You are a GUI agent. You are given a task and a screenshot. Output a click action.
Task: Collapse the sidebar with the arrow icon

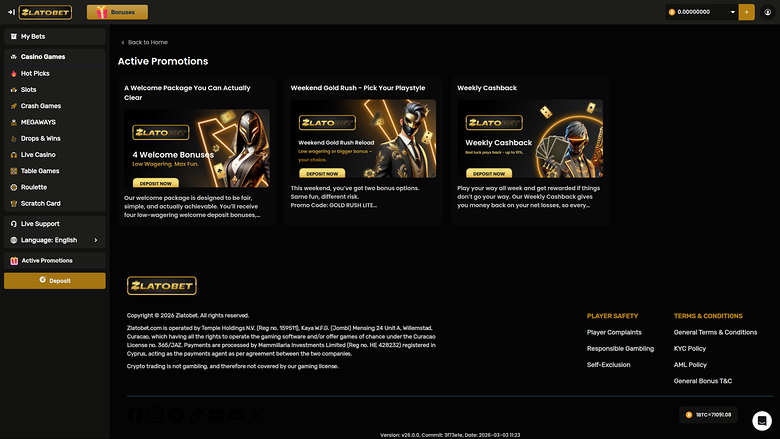11,12
